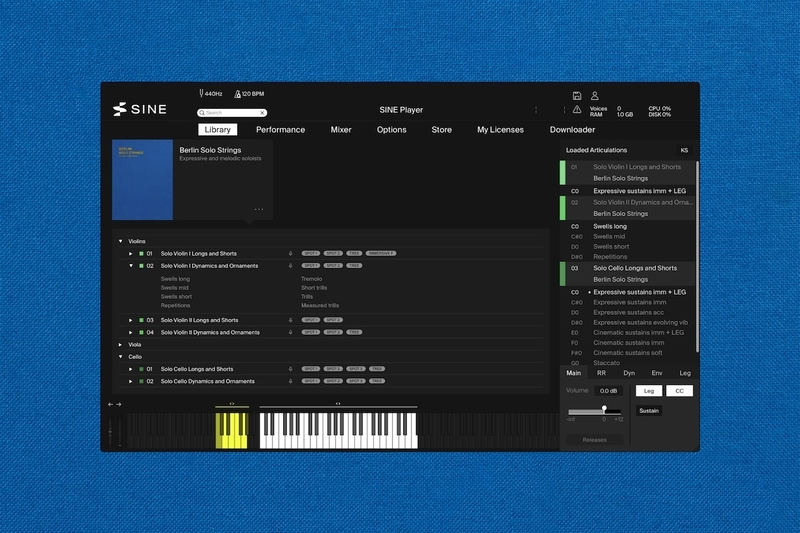Expand 01 Solo Cello Longs and Shorts
Screen dimensions: 800x533
[x=131, y=369]
